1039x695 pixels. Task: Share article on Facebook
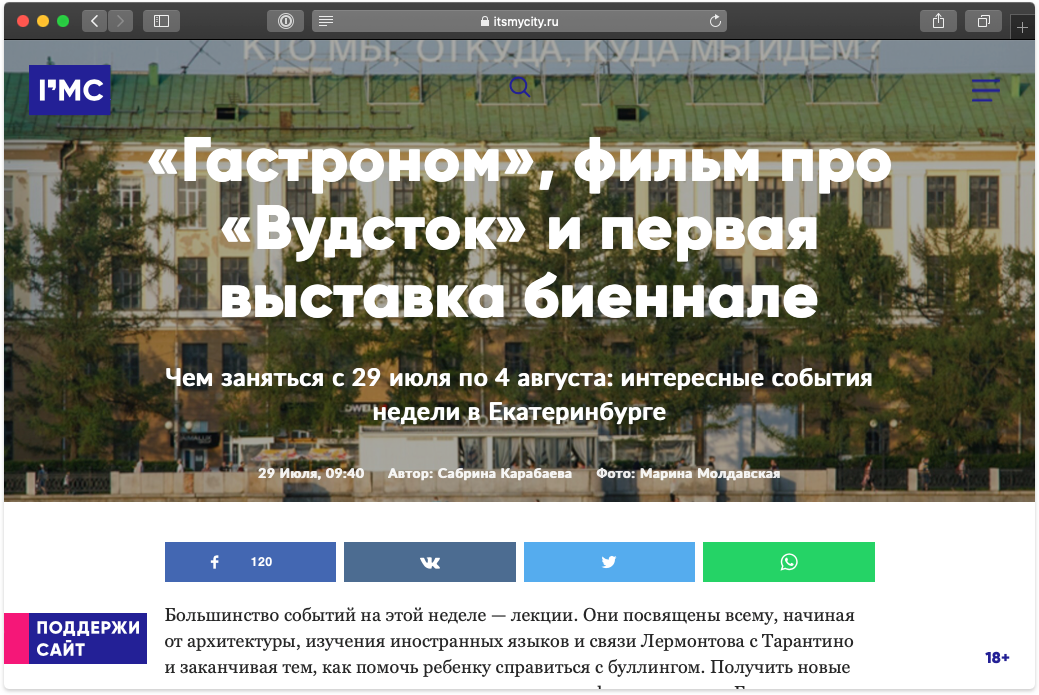[x=250, y=562]
